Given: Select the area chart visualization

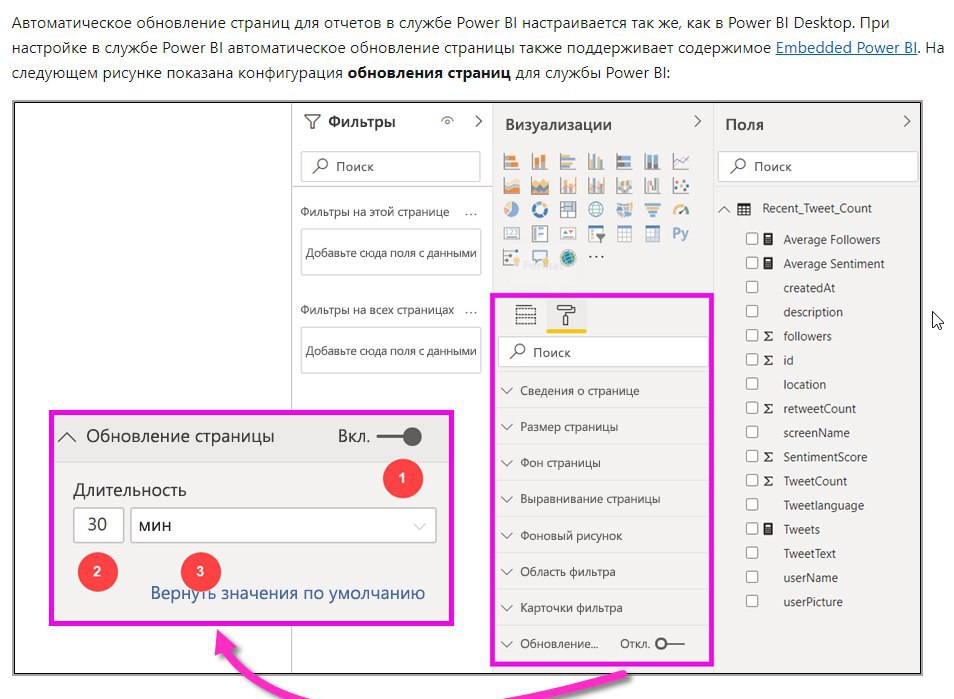Looking at the screenshot, I should tap(511, 186).
